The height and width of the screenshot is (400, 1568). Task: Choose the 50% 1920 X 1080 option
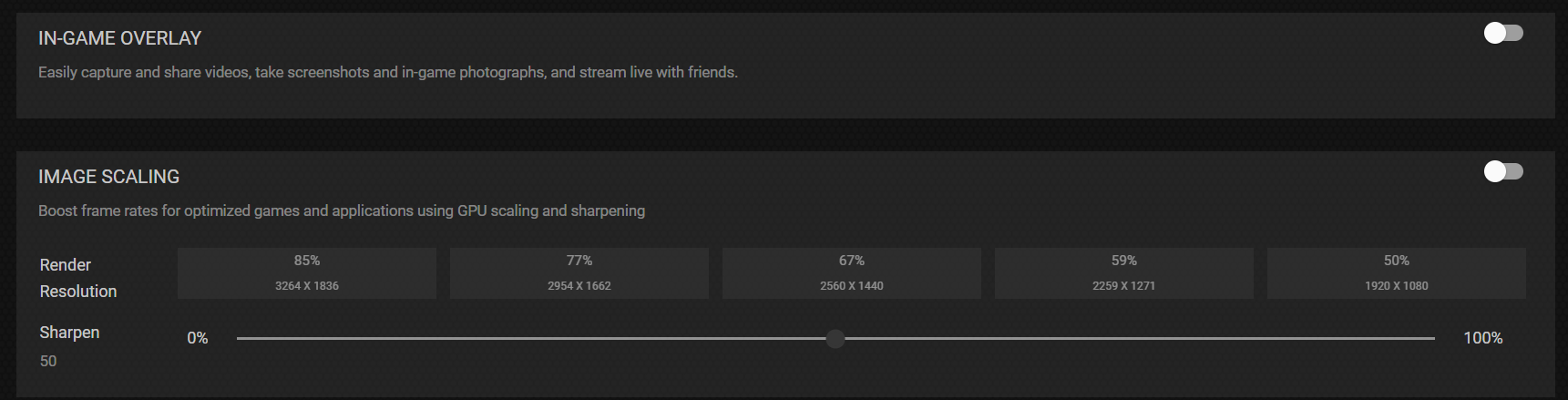point(1396,272)
